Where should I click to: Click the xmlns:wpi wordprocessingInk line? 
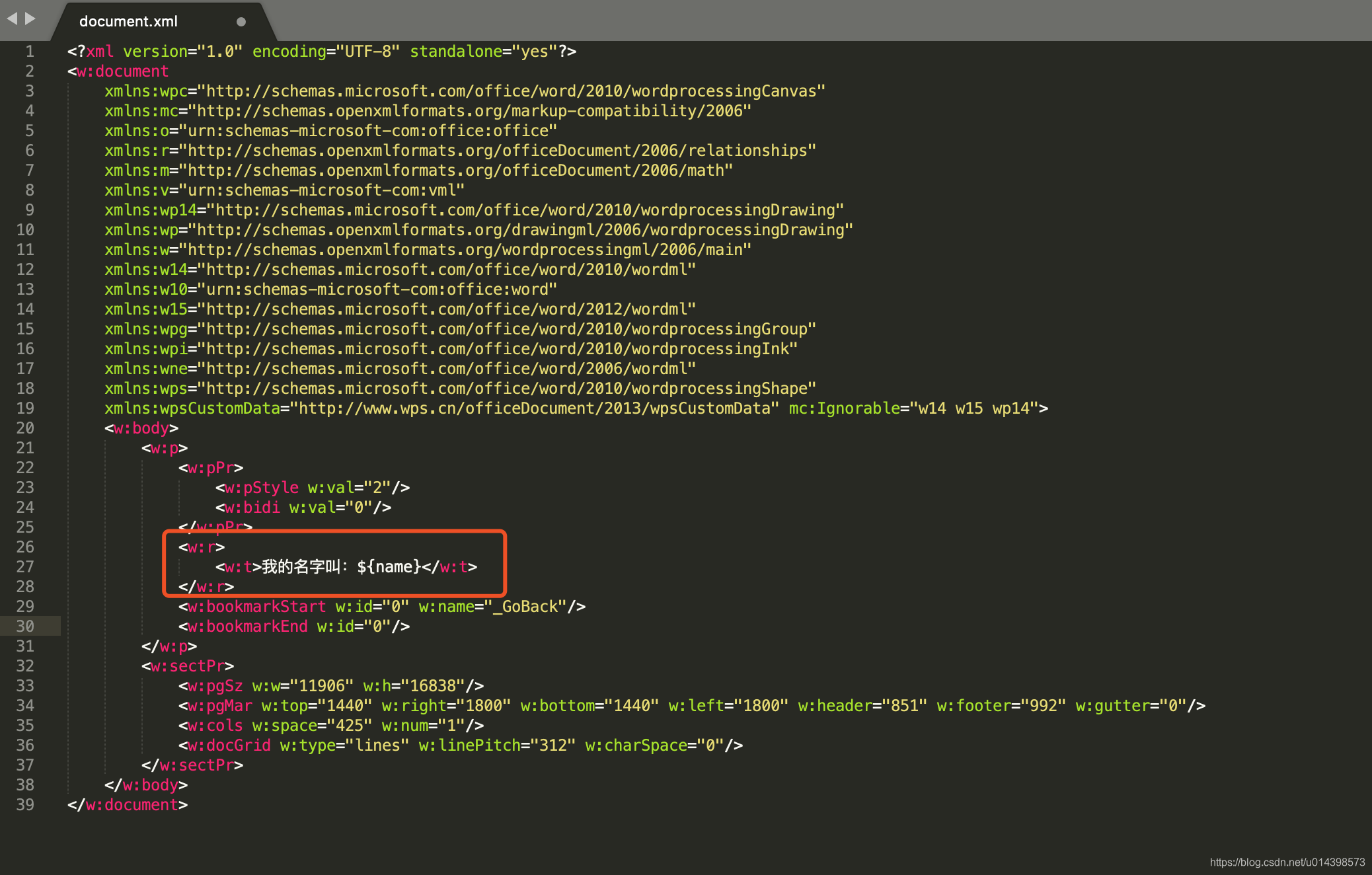point(451,349)
